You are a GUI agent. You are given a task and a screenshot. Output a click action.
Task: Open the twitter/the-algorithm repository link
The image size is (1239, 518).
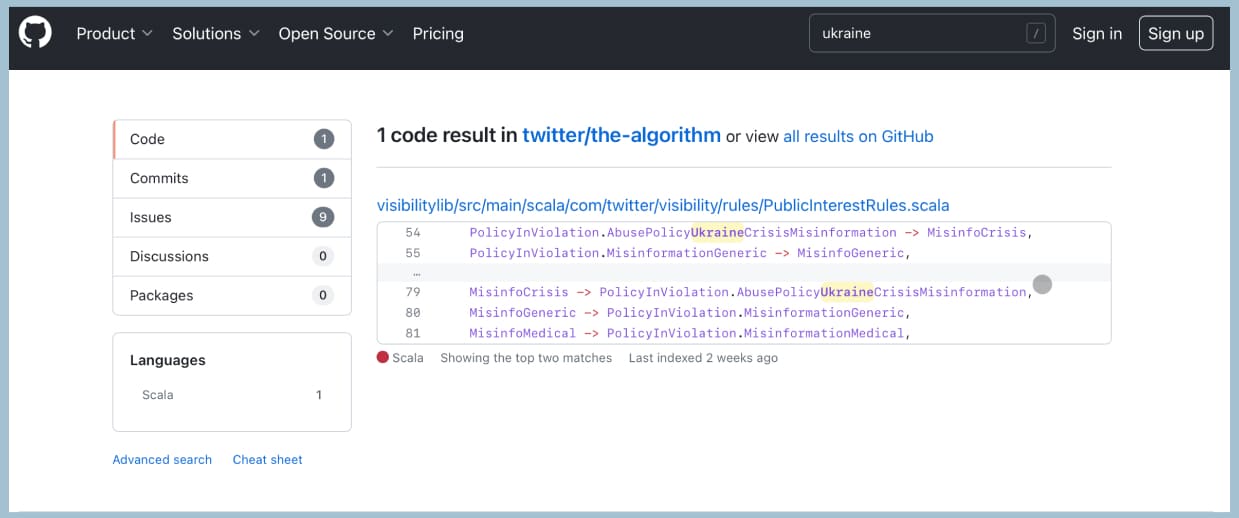click(621, 135)
